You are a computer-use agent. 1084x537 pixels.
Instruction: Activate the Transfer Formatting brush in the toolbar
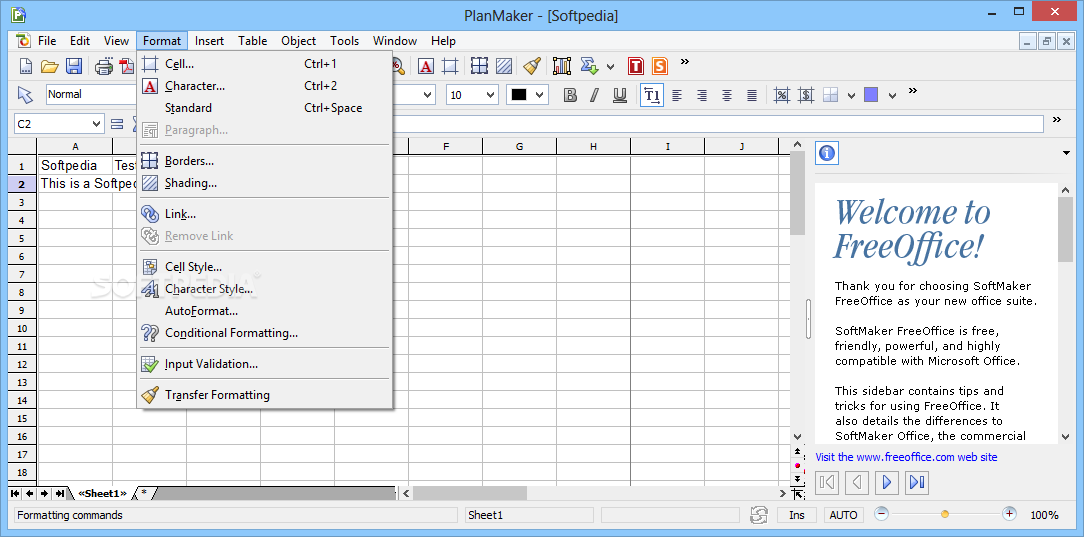click(x=532, y=66)
